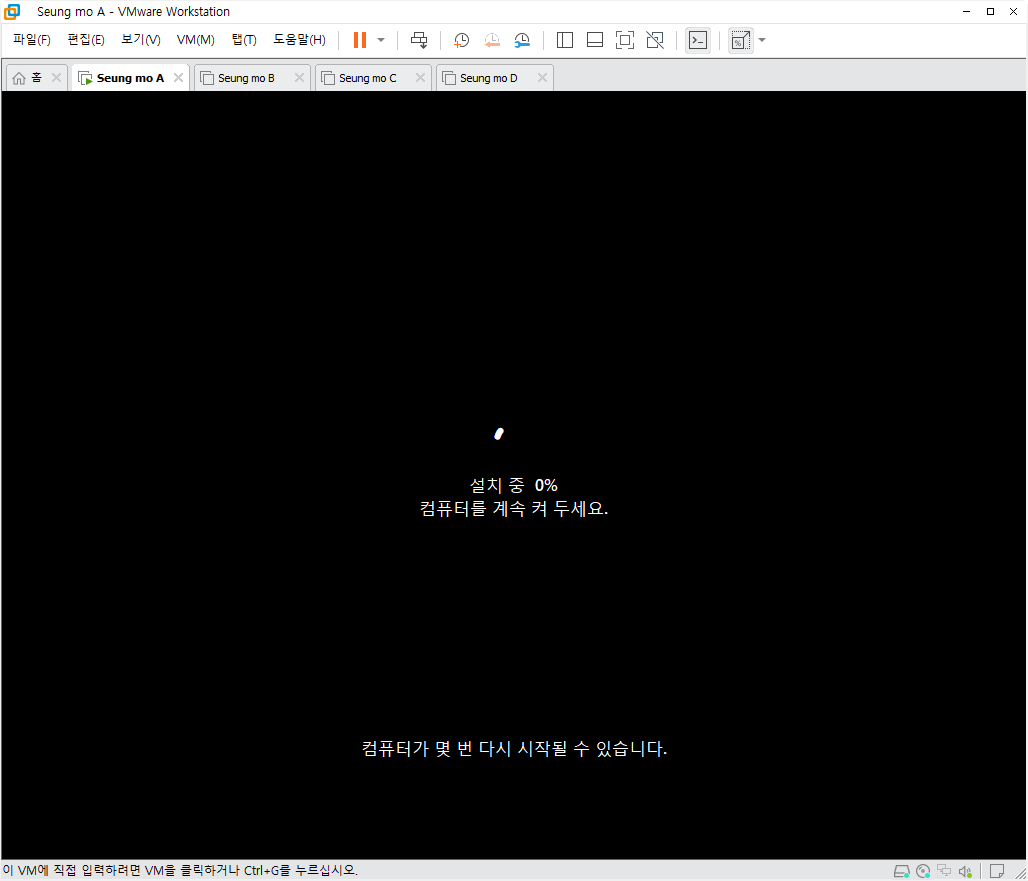Click the Ctrl+G hint in status bar
The image size is (1028, 881).
(180, 871)
